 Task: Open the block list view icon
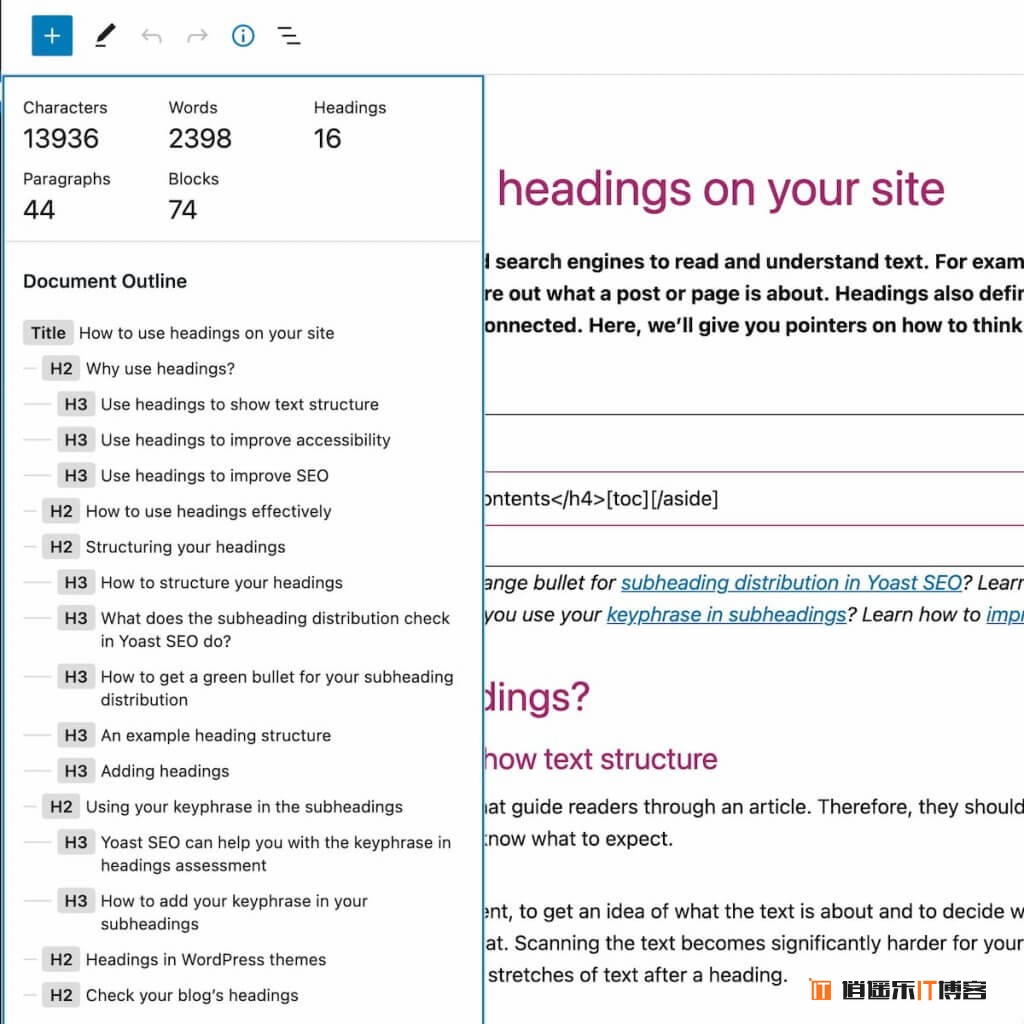coord(289,36)
